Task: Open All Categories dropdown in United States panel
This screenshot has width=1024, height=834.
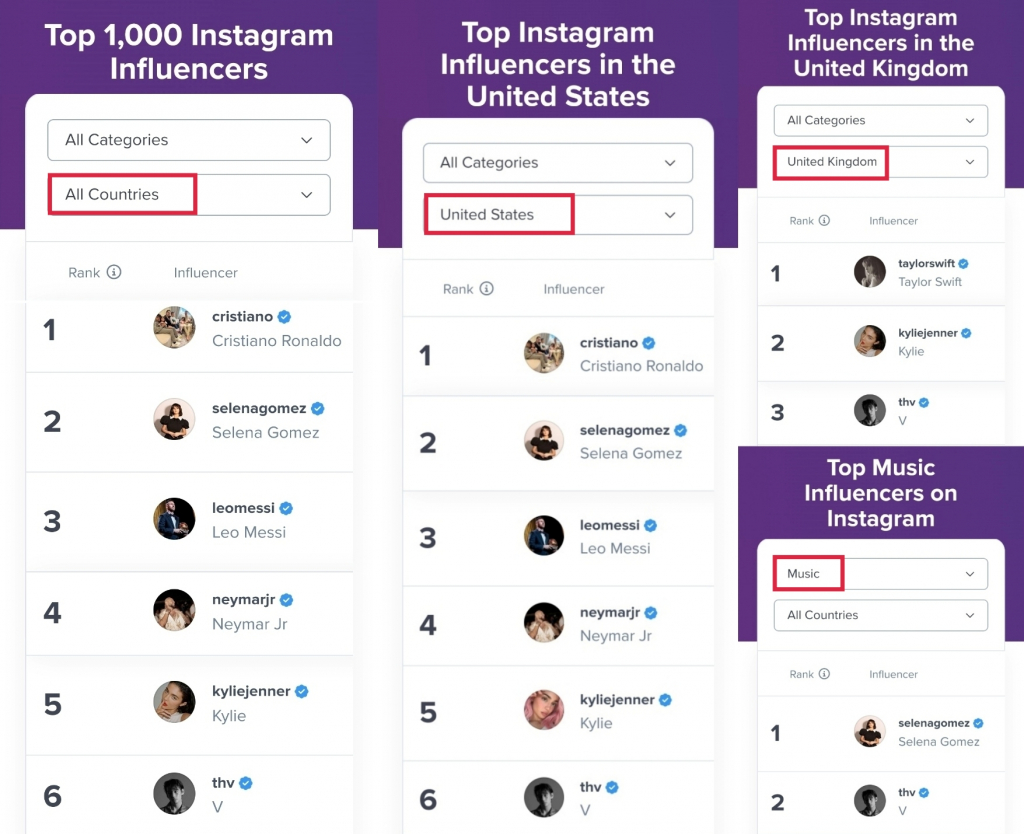Action: (x=558, y=163)
